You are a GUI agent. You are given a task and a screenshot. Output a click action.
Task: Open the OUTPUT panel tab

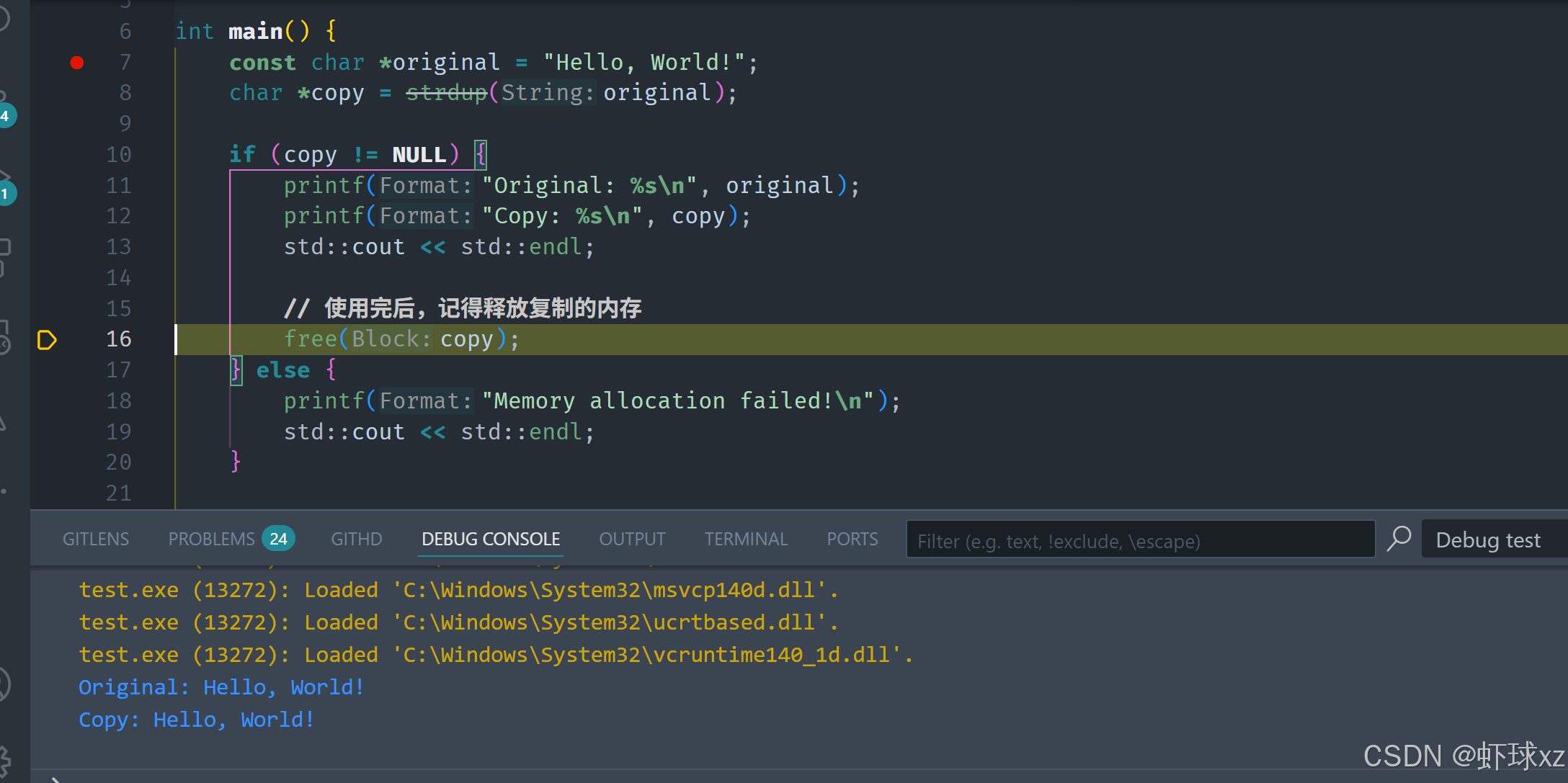(632, 539)
